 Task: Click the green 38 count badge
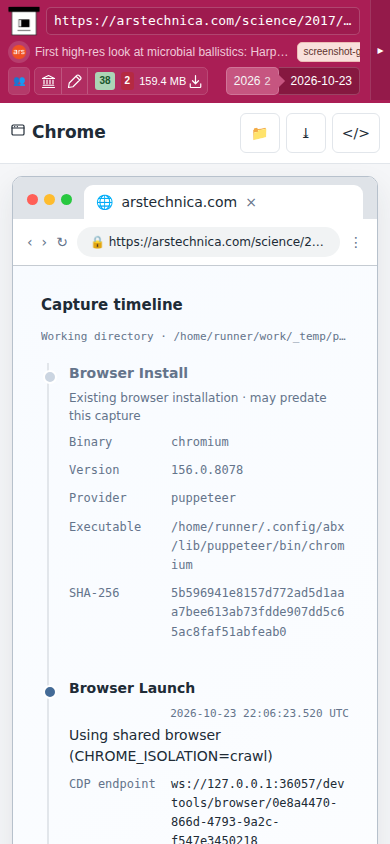click(105, 81)
